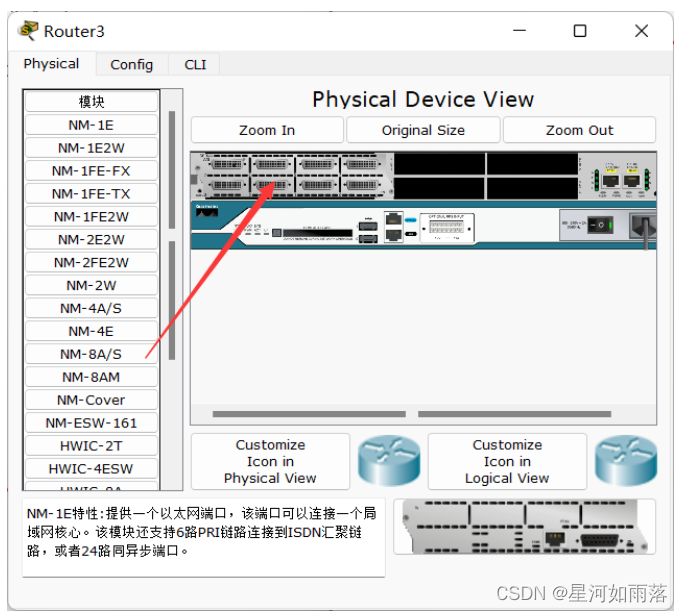This screenshot has width=683, height=613.
Task: Click the Router3 window title icon
Action: 28,31
